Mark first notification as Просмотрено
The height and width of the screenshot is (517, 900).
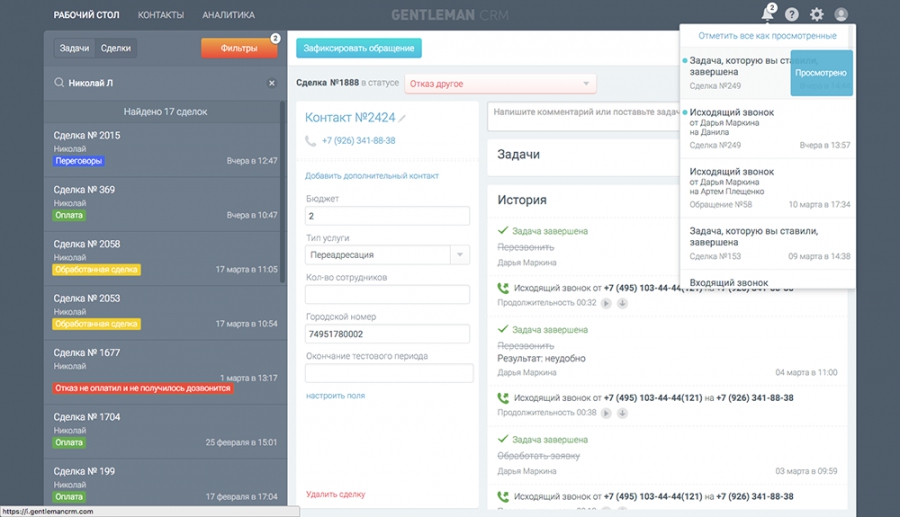(821, 73)
